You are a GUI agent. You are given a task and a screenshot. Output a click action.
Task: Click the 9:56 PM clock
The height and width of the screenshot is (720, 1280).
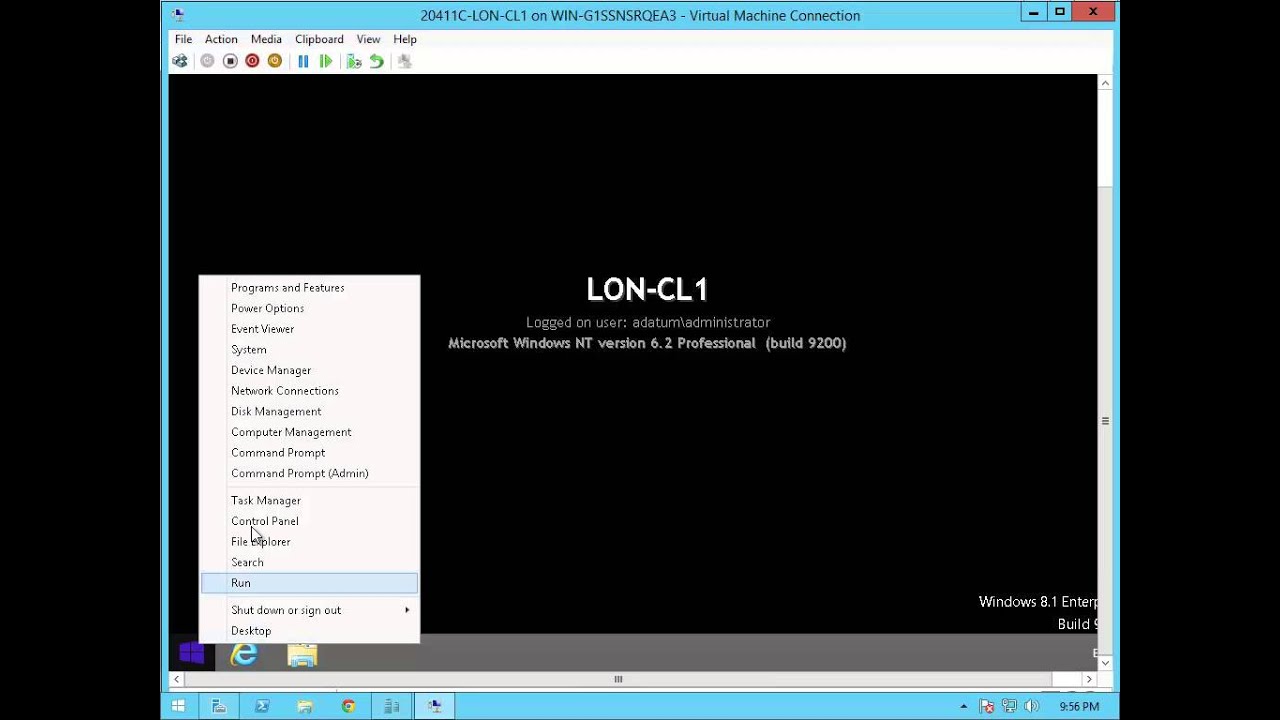tap(1079, 706)
